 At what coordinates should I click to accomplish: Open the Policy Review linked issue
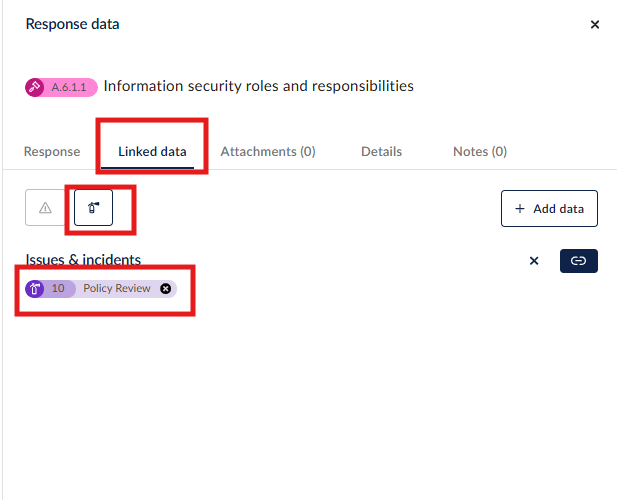117,288
